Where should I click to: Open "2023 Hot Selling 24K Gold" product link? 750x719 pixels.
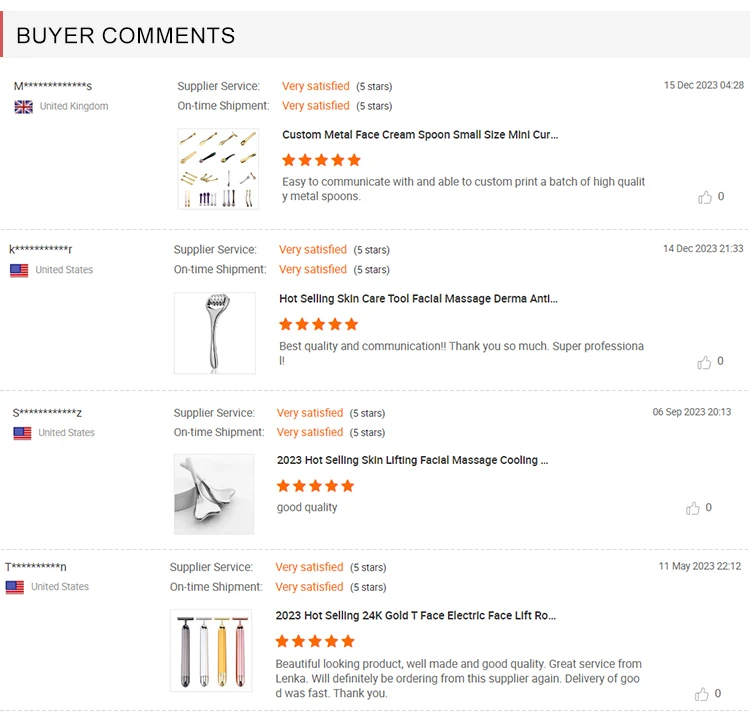click(415, 615)
